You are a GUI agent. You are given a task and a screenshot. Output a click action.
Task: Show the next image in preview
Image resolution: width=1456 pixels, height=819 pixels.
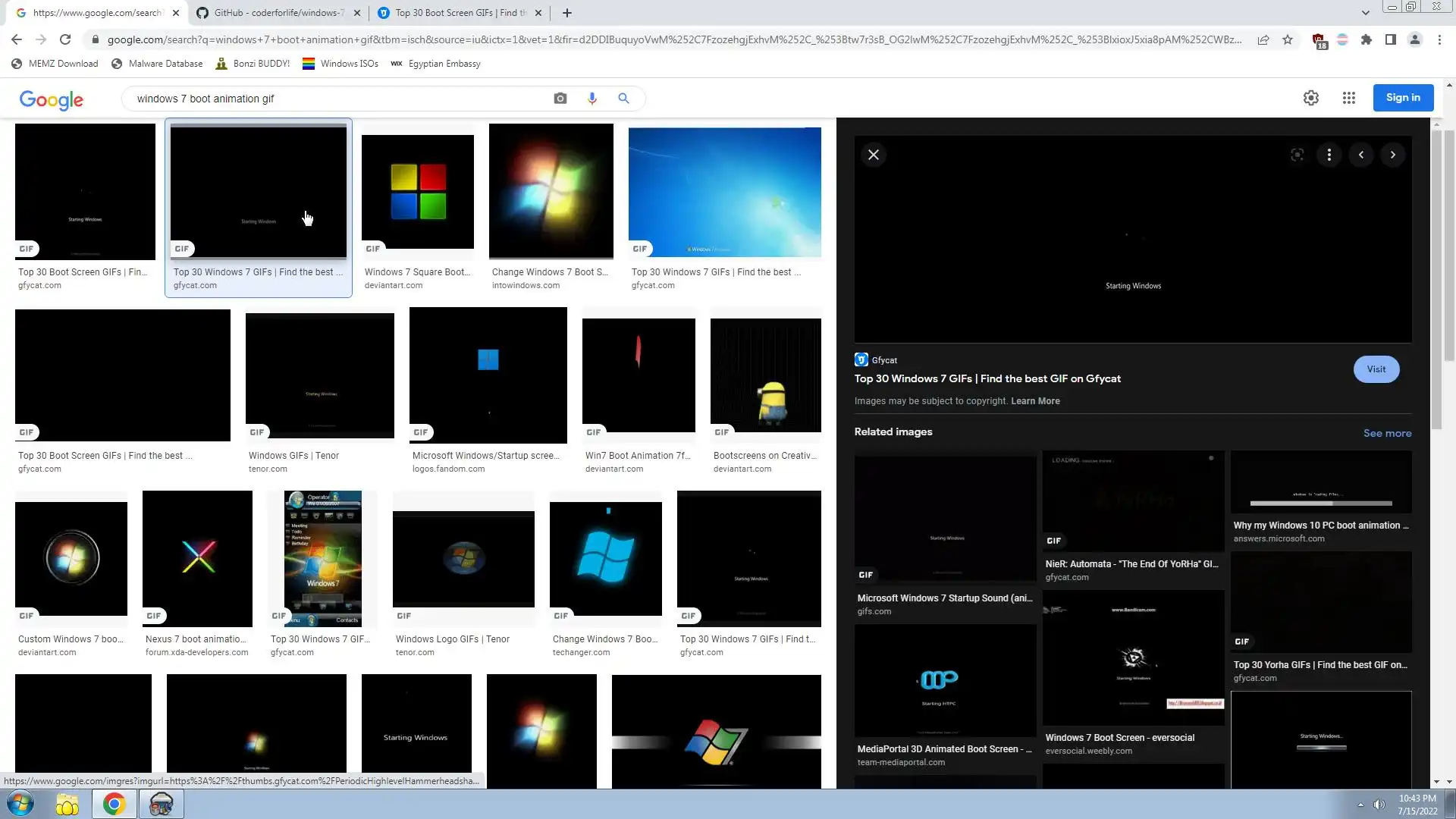coord(1392,155)
